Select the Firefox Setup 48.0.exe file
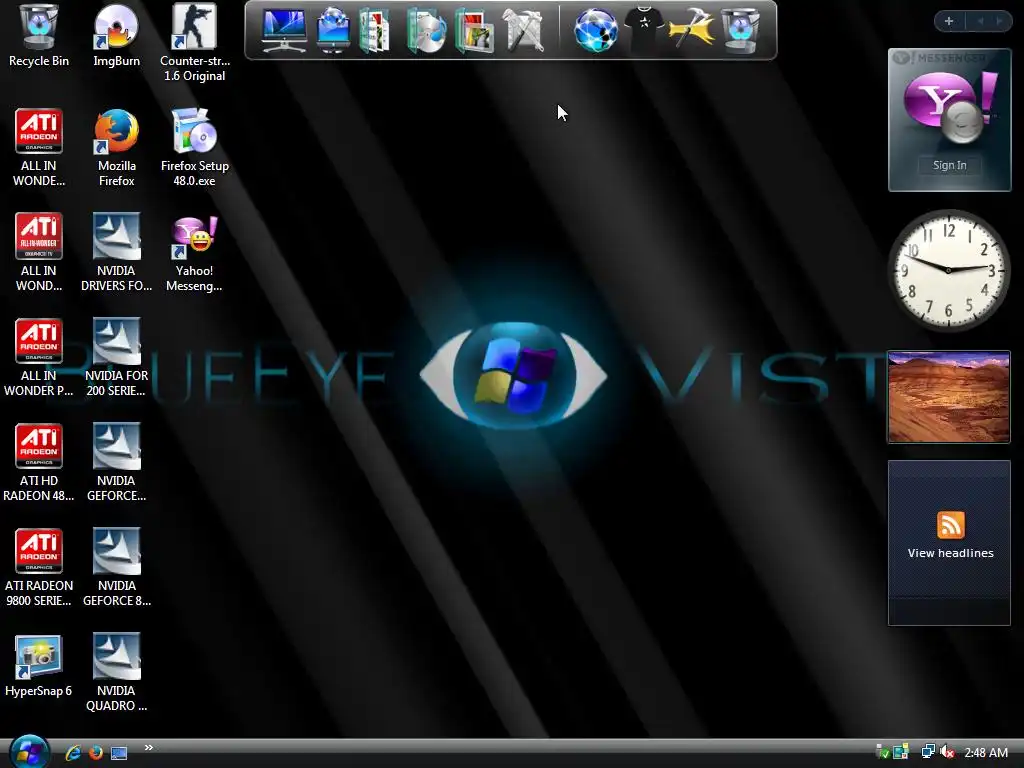 [195, 148]
